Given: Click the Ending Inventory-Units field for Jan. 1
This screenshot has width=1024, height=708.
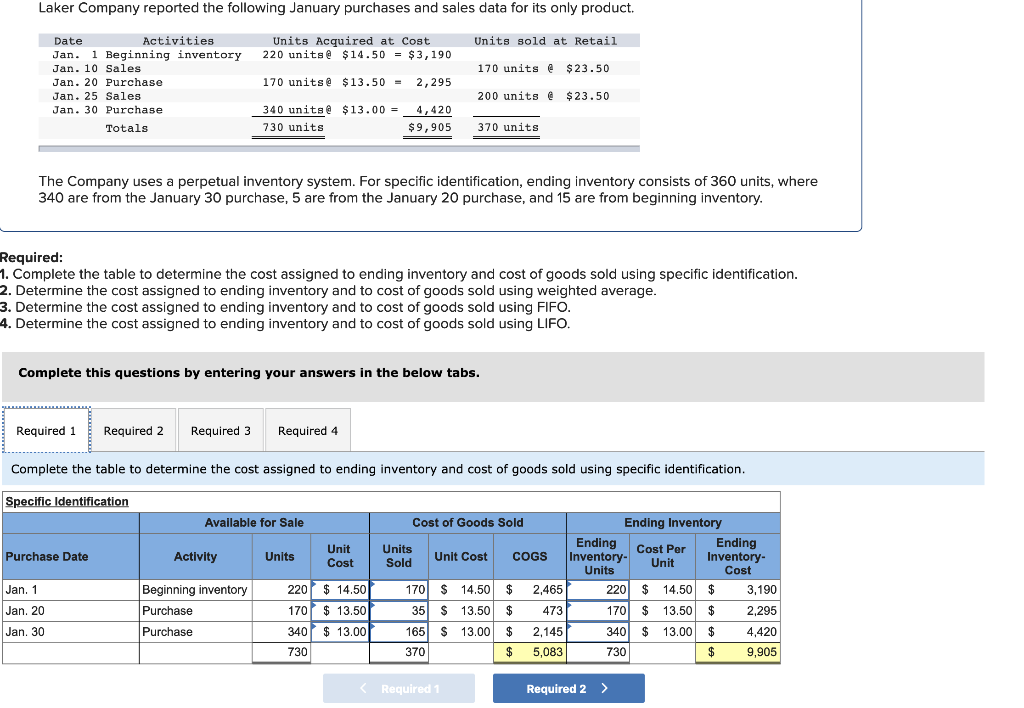Looking at the screenshot, I should tap(597, 590).
